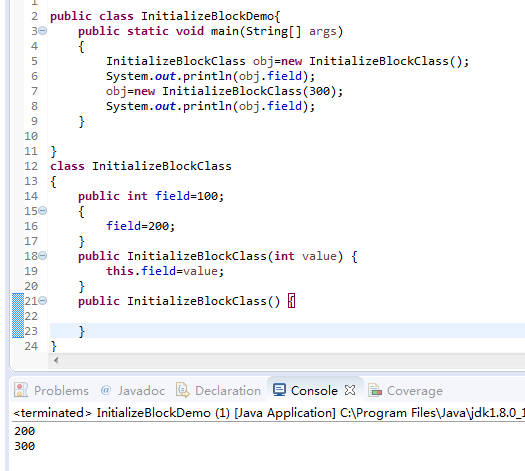This screenshot has width=525, height=471.
Task: Click line number 14 in the gutter
Action: [x=31, y=196]
